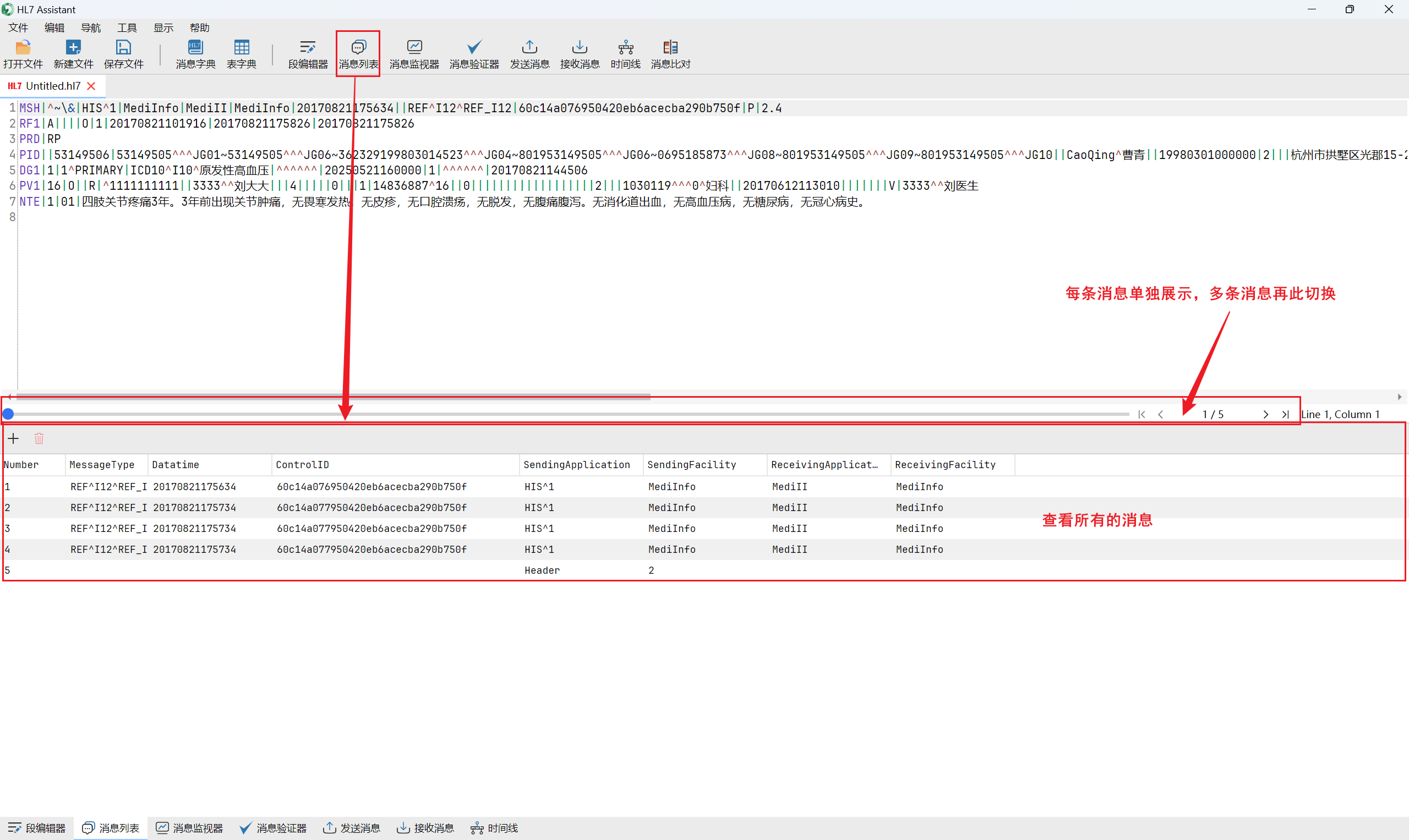This screenshot has width=1409, height=840.
Task: Create a file with 新建文件
Action: point(73,54)
